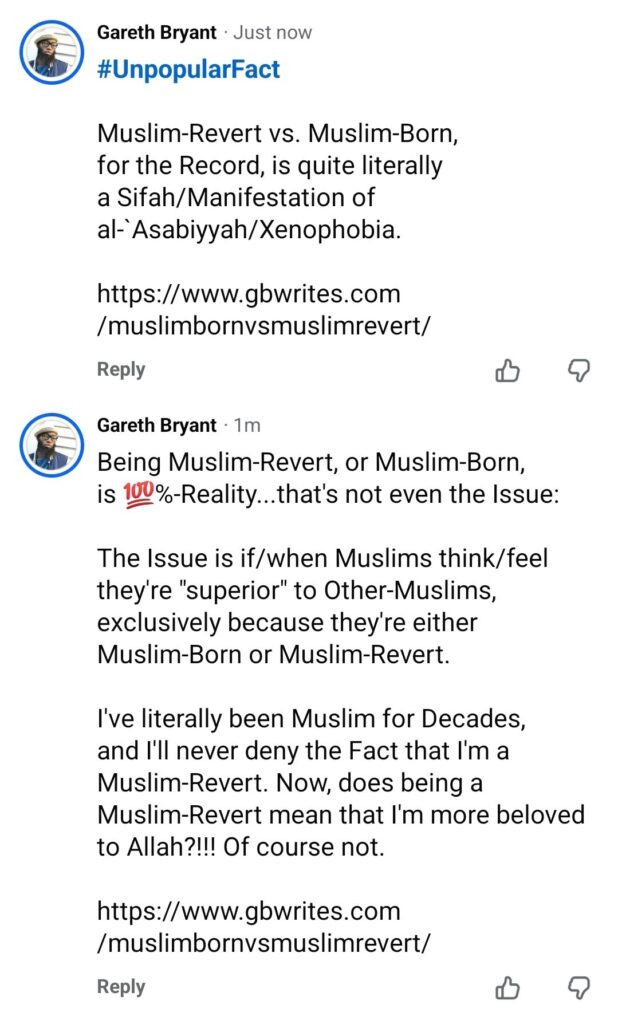Open the gbwrites.com link in the 1m comment
The width and height of the screenshot is (618, 1024).
coord(264,926)
